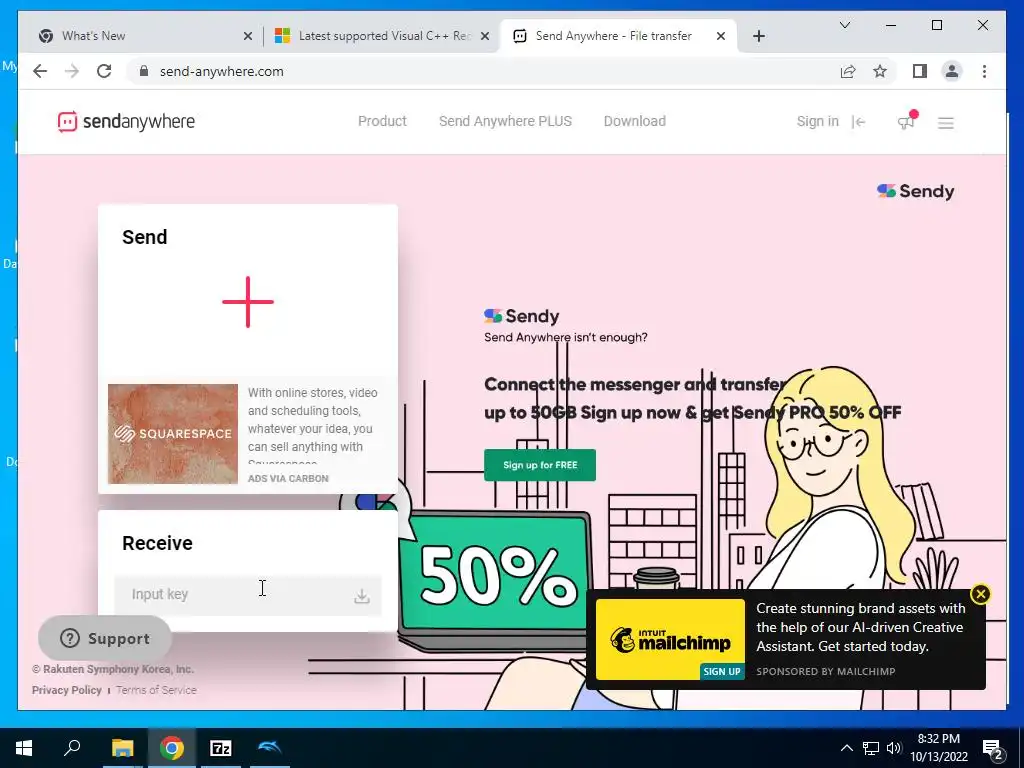Click the Sendy logo at top right
Image resolution: width=1024 pixels, height=768 pixels.
pyautogui.click(x=915, y=191)
